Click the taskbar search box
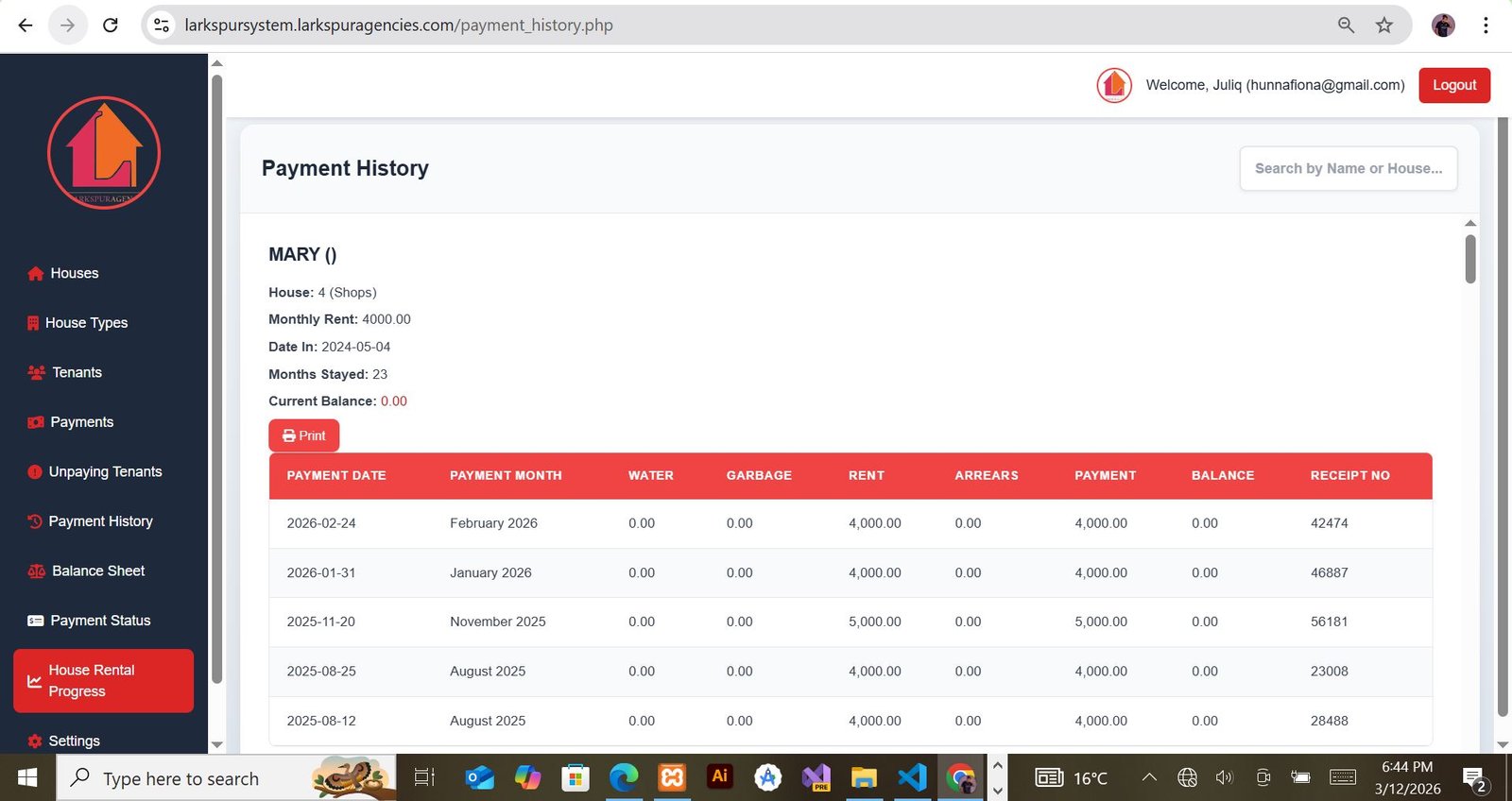This screenshot has height=801, width=1512. point(226,777)
